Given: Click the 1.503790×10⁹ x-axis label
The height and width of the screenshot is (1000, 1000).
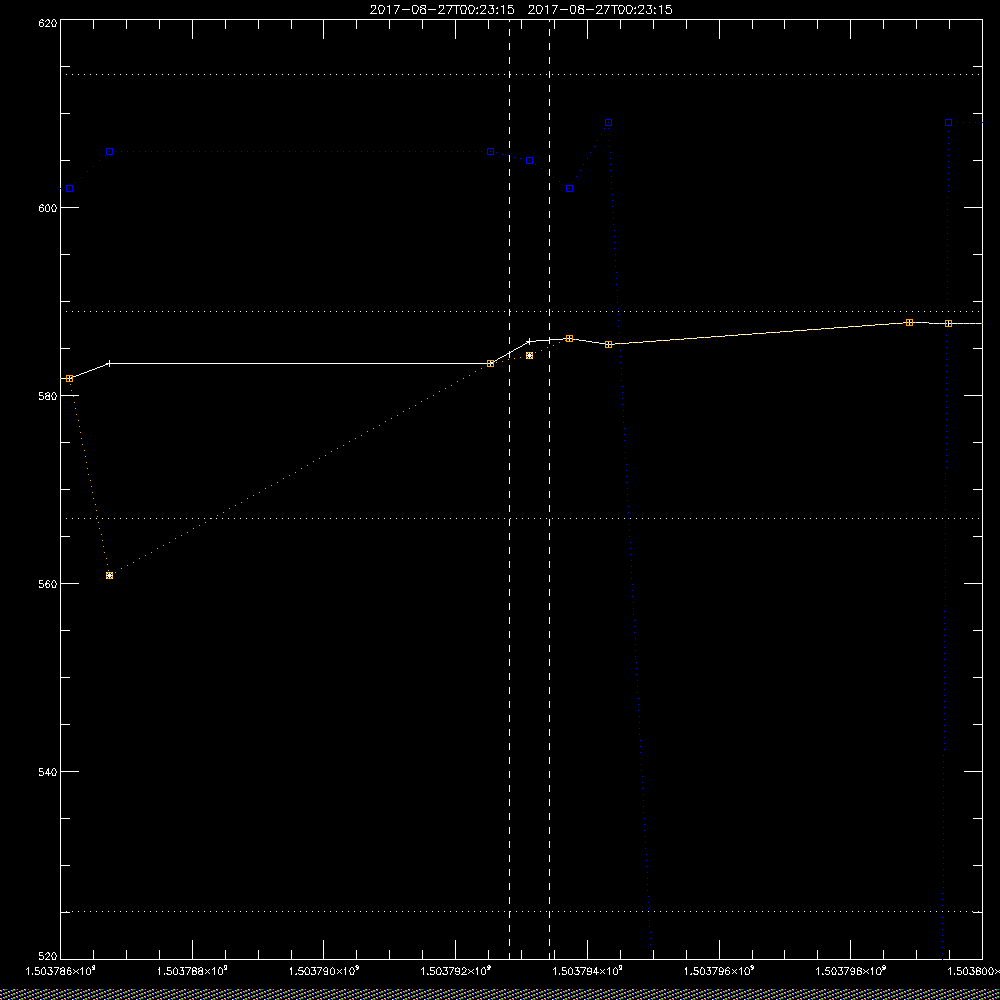Looking at the screenshot, I should tap(324, 971).
